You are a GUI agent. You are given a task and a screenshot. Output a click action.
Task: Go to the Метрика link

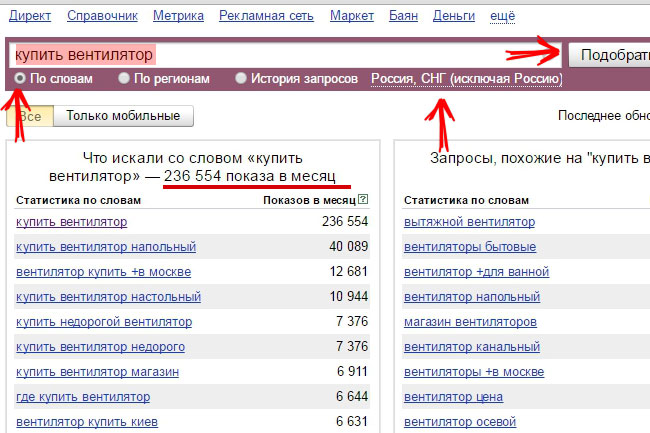(178, 16)
